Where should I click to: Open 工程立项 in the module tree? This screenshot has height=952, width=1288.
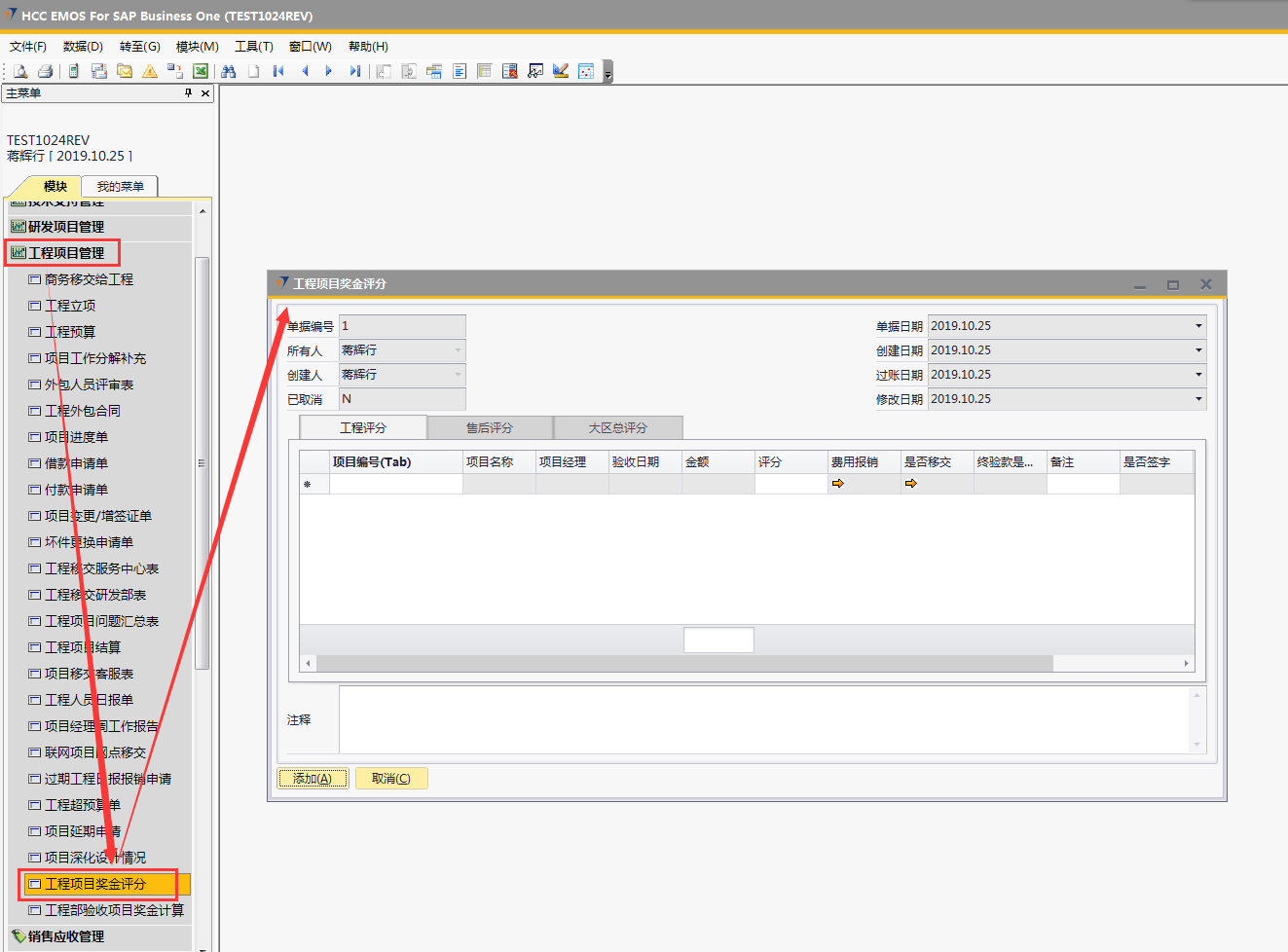point(70,306)
